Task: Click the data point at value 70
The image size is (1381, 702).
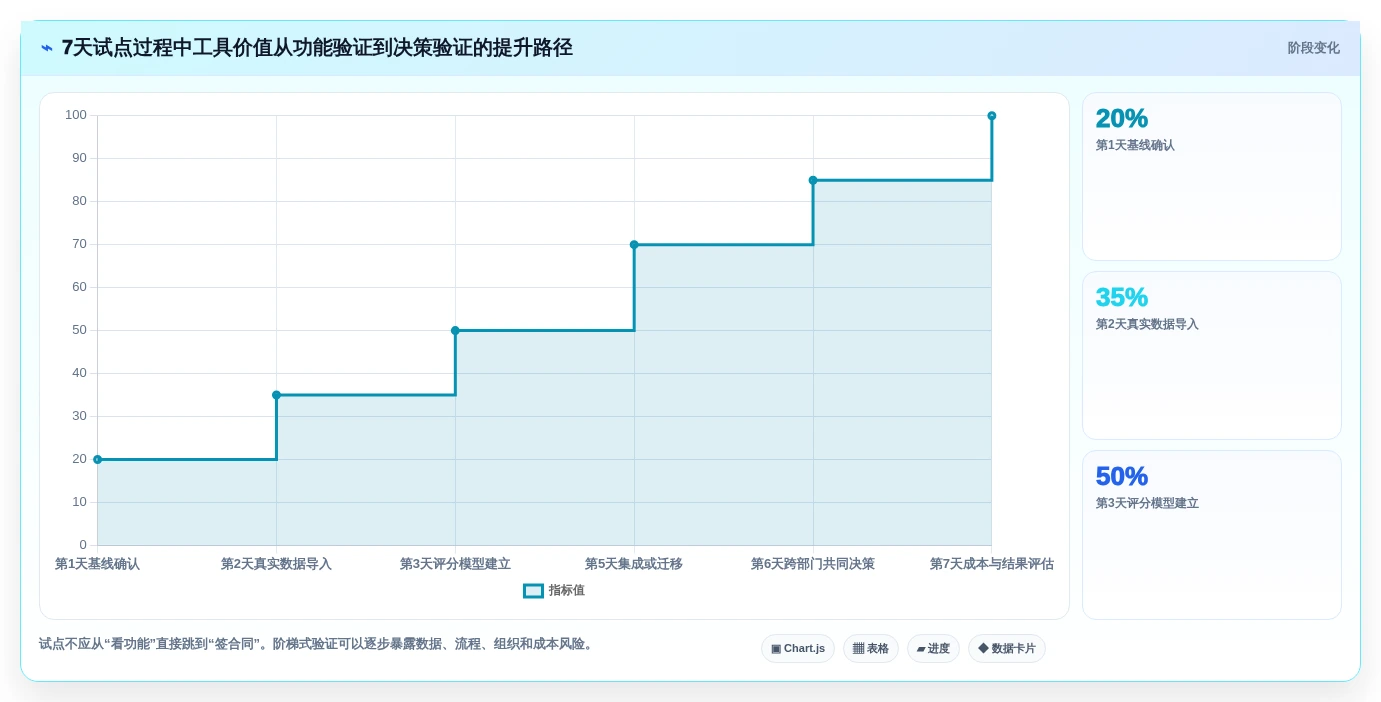Action: tap(634, 245)
